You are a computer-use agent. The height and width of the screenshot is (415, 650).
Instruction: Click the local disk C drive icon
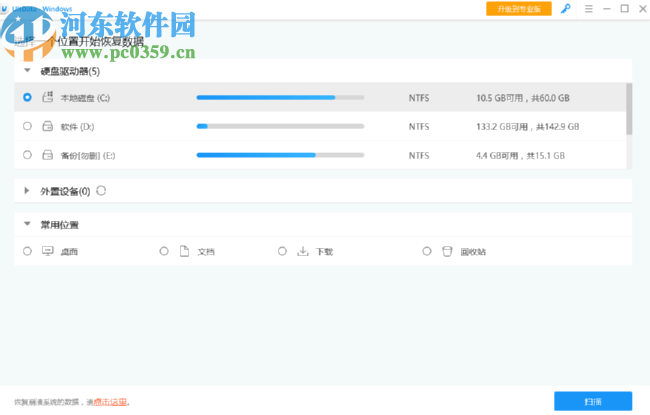click(48, 97)
